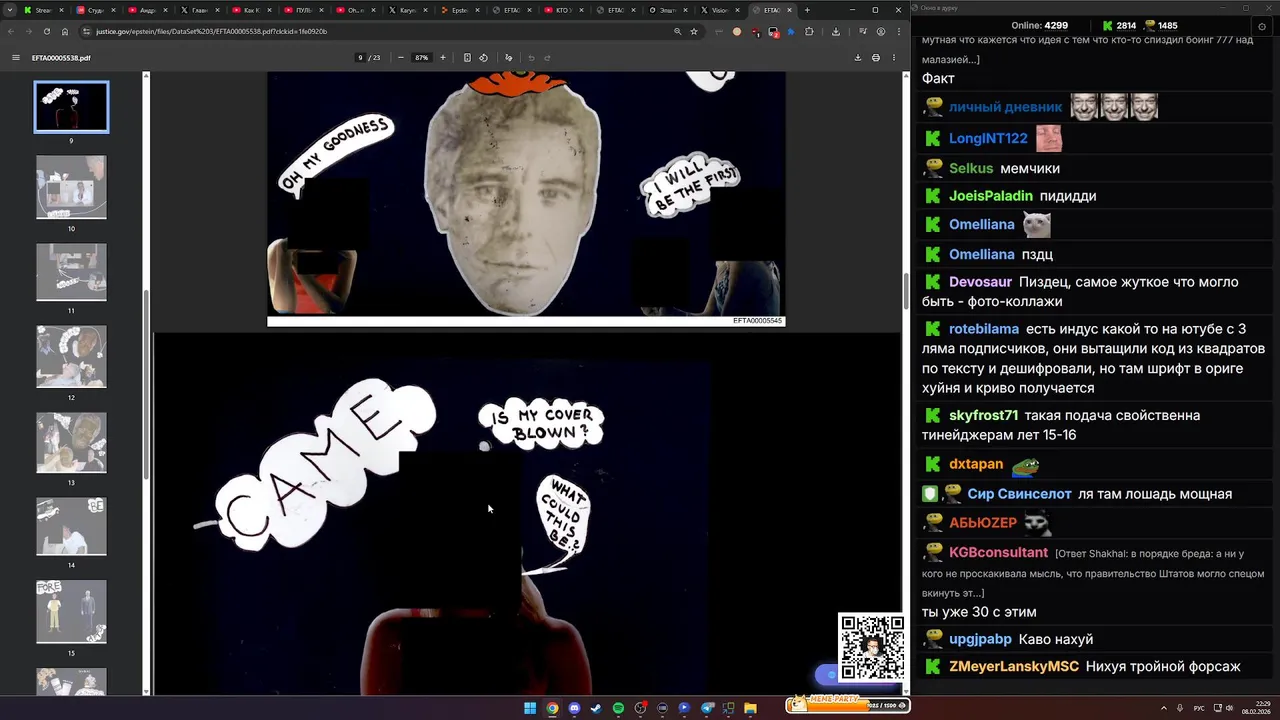The image size is (1280, 720).
Task: Click zoom magnifier icon in address bar
Action: [677, 31]
